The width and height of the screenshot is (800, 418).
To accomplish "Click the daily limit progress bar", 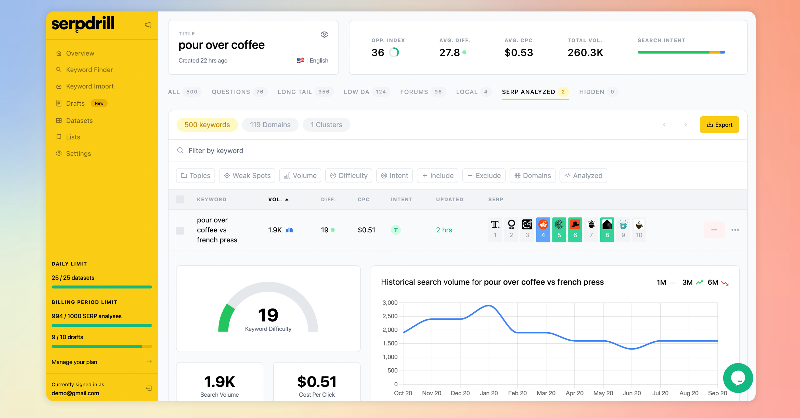I will pyautogui.click(x=102, y=287).
